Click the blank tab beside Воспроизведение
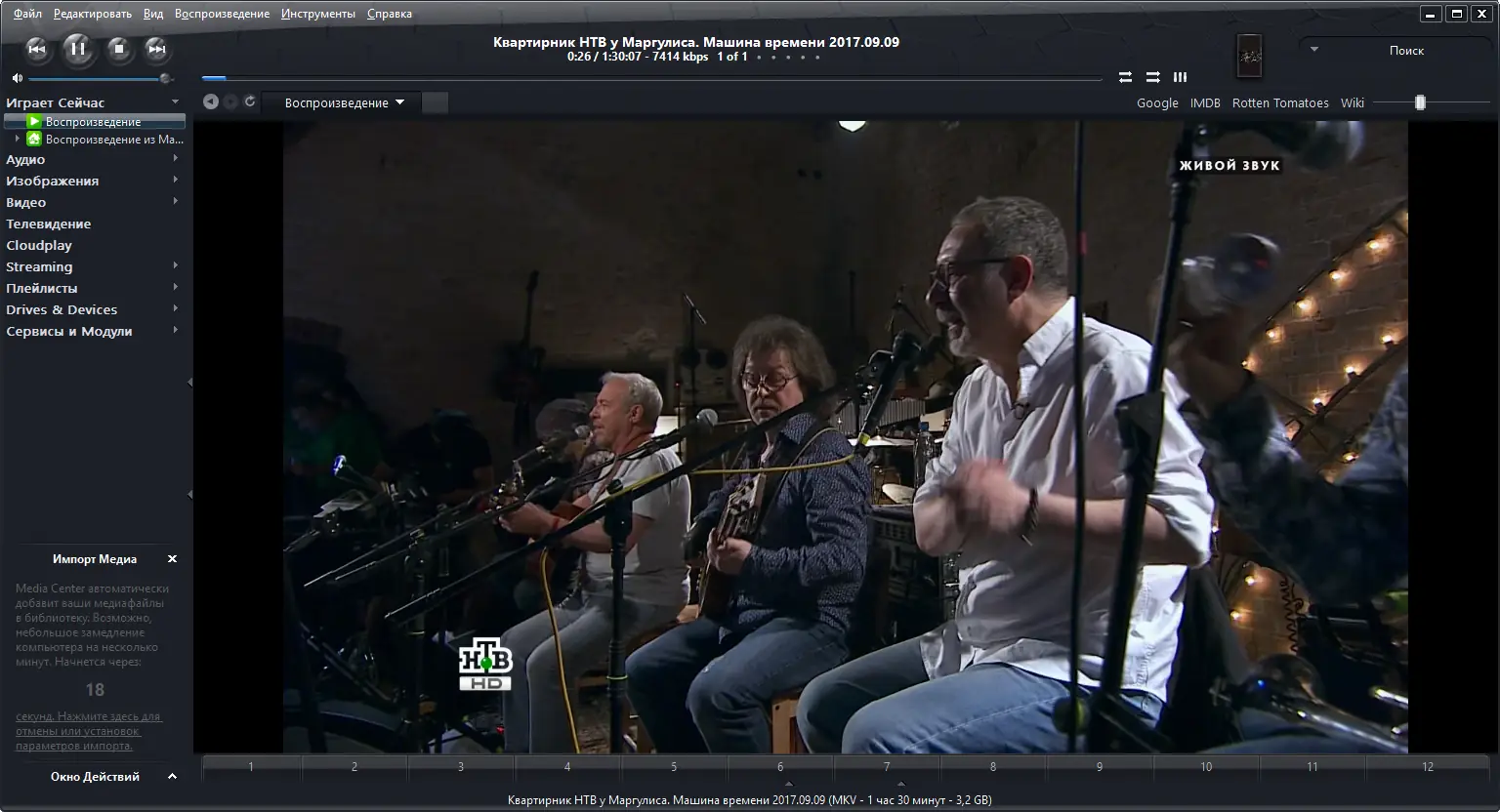The image size is (1500, 812). 436,102
